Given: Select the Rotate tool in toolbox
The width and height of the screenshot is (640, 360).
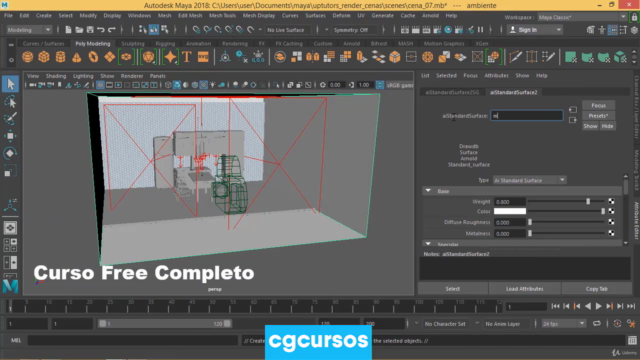Looking at the screenshot, I should 10,153.
